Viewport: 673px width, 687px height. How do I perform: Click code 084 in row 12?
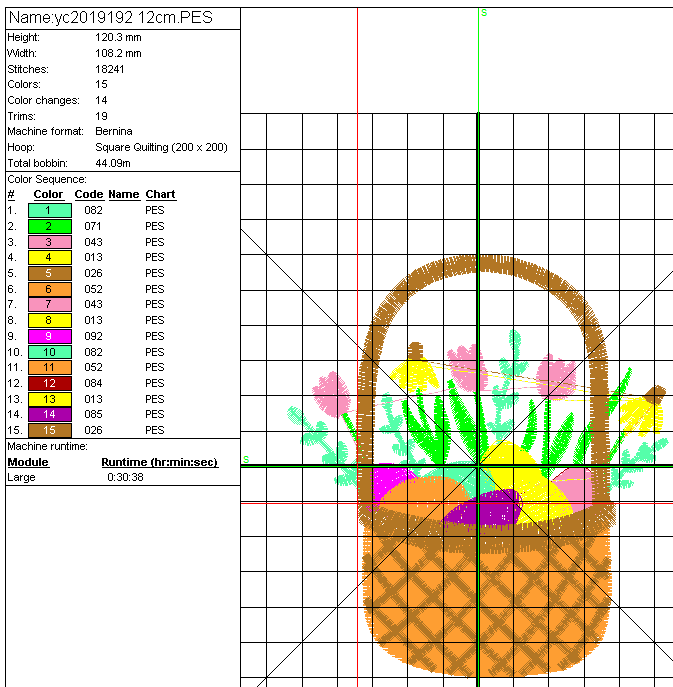coord(93,383)
